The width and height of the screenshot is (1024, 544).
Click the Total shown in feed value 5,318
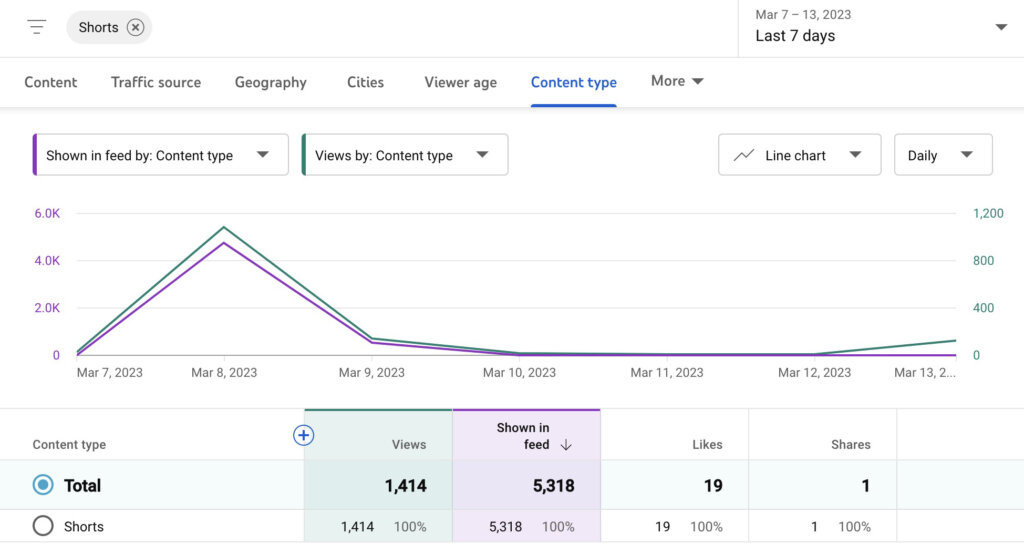click(x=554, y=486)
